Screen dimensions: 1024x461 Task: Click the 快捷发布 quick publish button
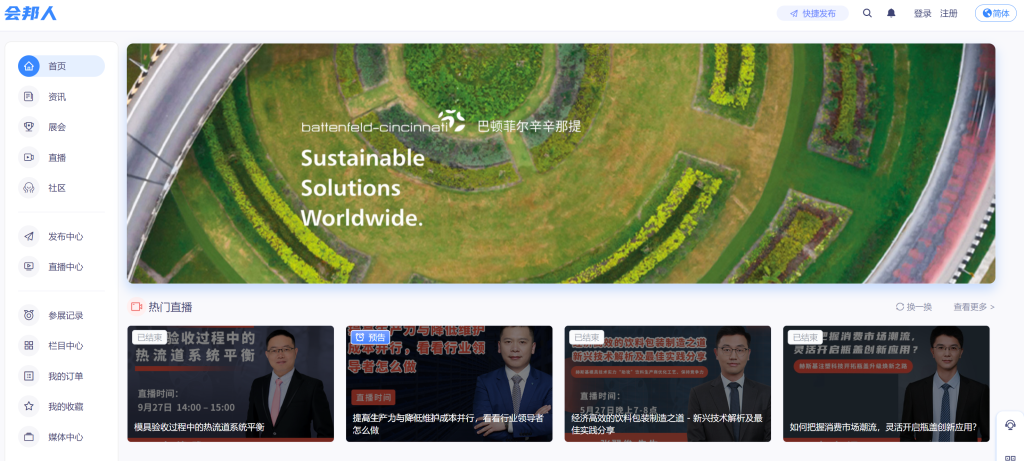point(812,13)
